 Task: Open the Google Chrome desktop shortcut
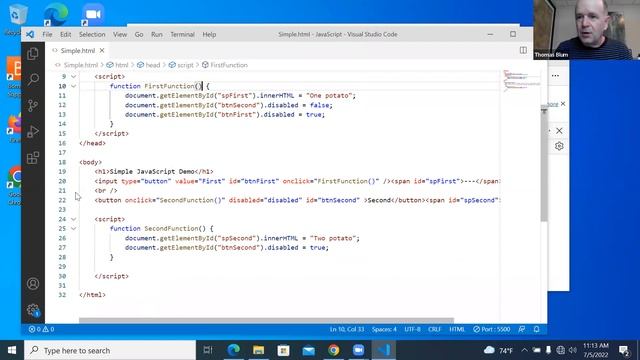point(15,184)
